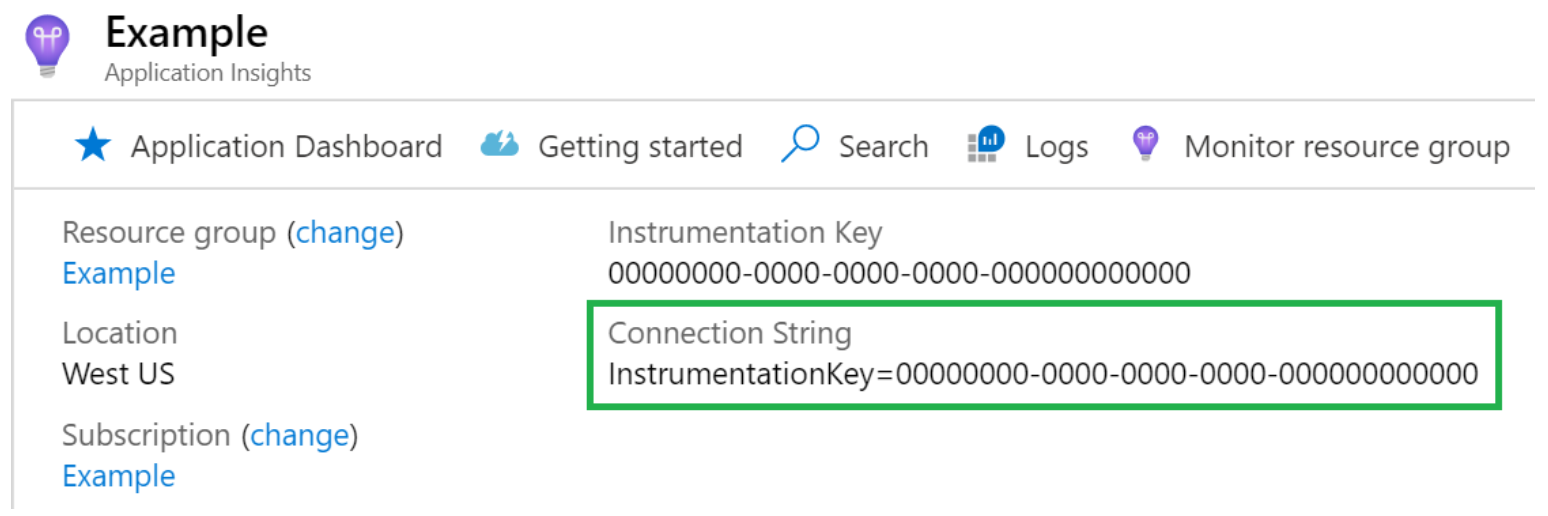Image resolution: width=1548 pixels, height=516 pixels.
Task: Click the Application Dashboard star icon
Action: 93,146
